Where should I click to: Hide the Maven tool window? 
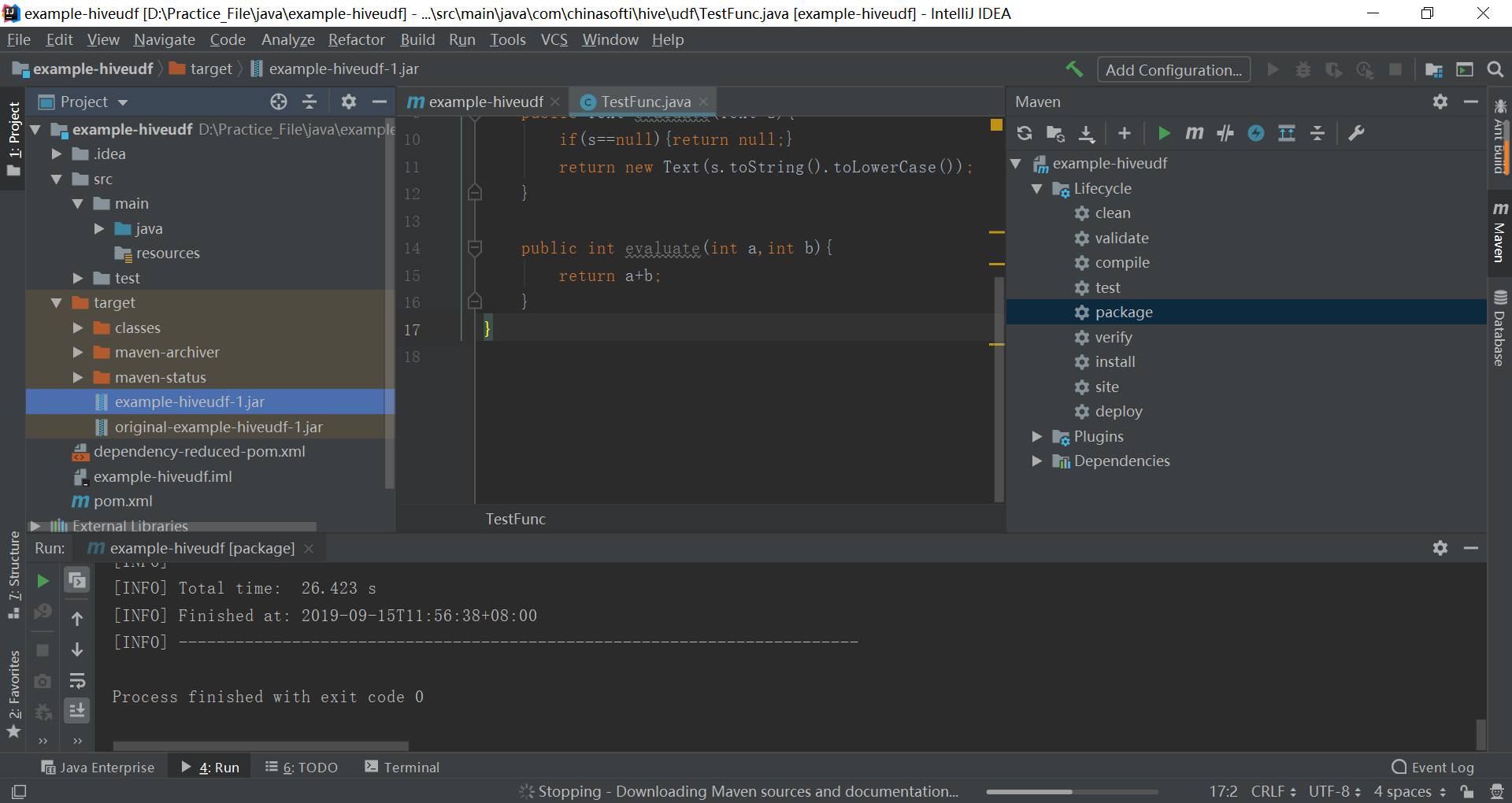pos(1470,102)
